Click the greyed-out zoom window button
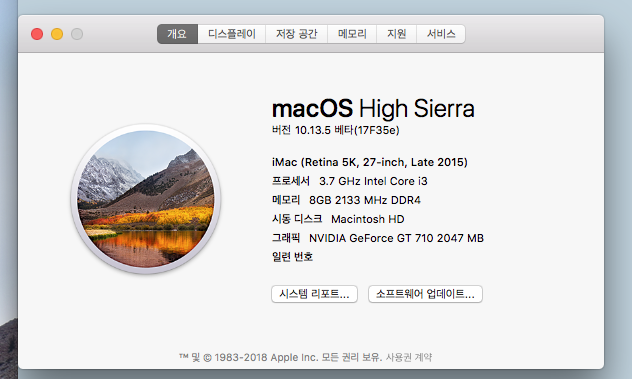Image resolution: width=632 pixels, height=379 pixels. coord(77,34)
